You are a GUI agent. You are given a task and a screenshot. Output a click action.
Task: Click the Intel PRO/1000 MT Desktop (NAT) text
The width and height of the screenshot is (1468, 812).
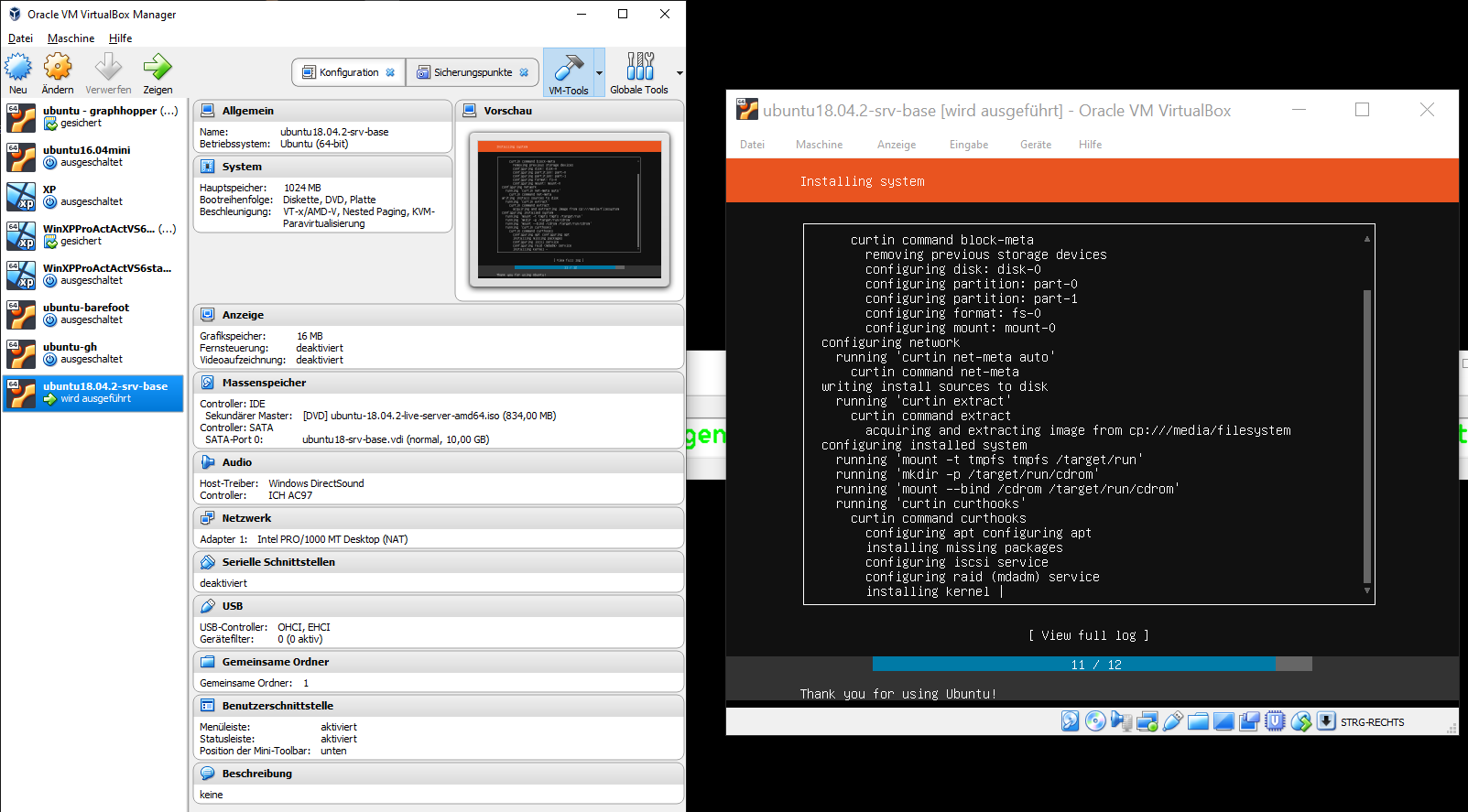[x=332, y=539]
